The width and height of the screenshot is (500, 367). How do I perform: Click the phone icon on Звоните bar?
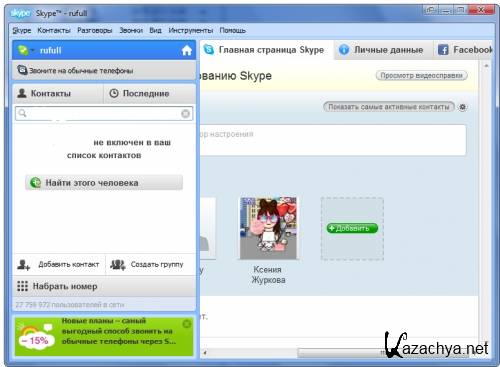[22, 70]
